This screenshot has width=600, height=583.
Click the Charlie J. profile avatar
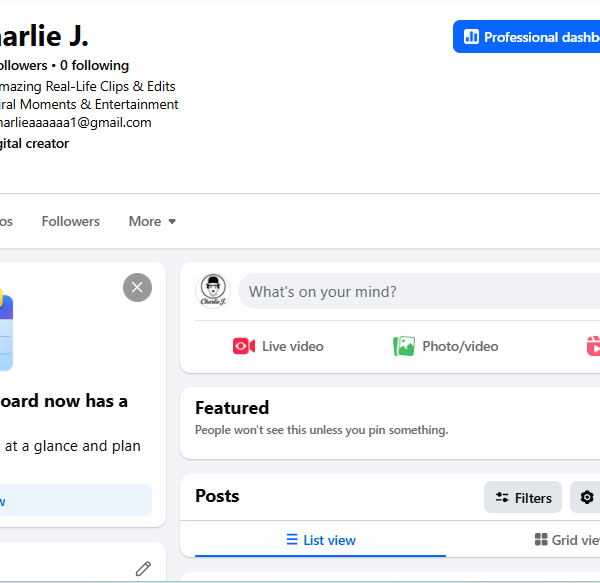pos(213,291)
